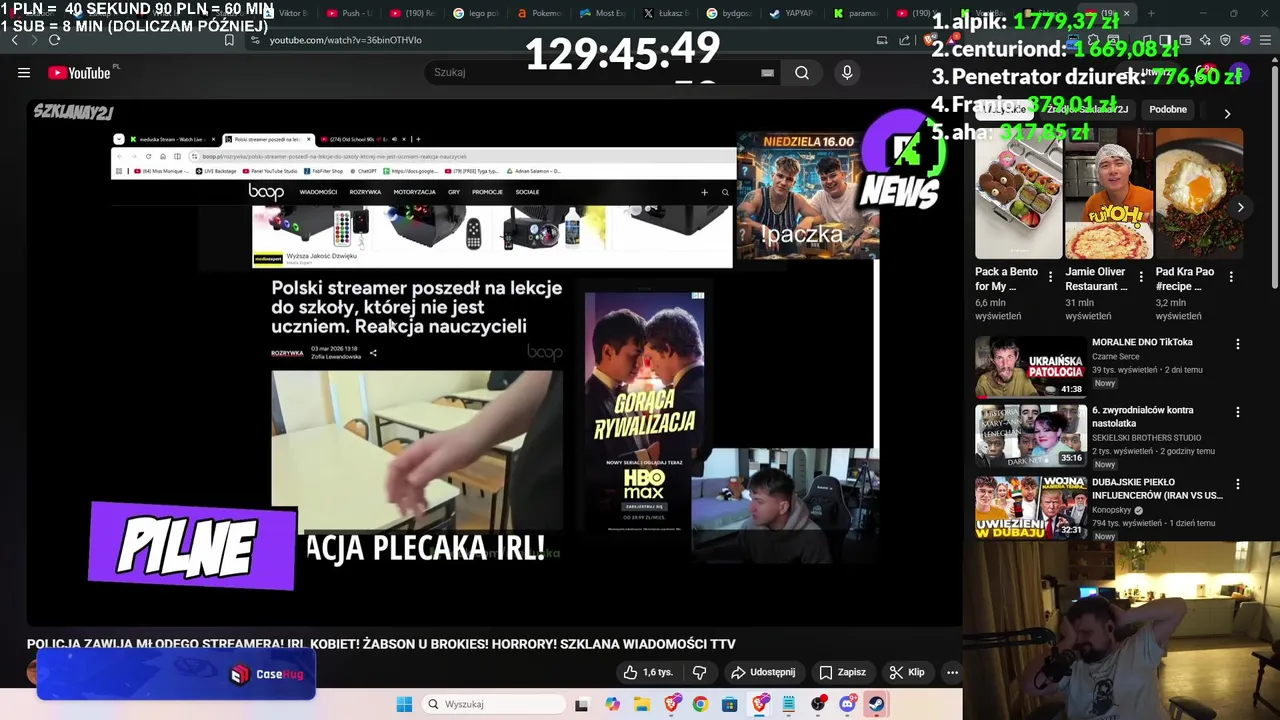Open options for MORALNE DNO TikToka video
1280x720 pixels.
point(1238,344)
